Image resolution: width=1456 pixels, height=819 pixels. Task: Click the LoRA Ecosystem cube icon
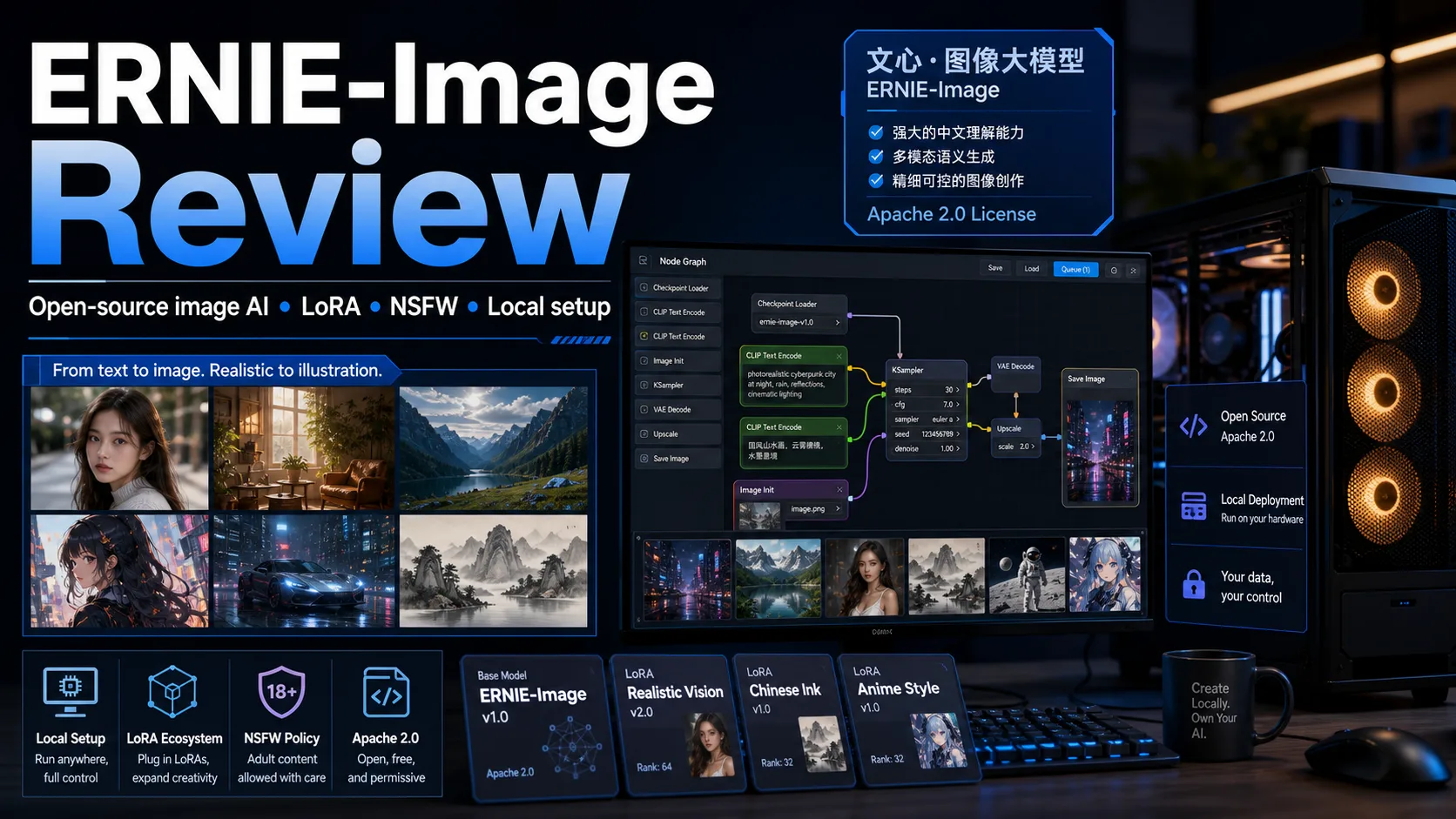tap(172, 692)
